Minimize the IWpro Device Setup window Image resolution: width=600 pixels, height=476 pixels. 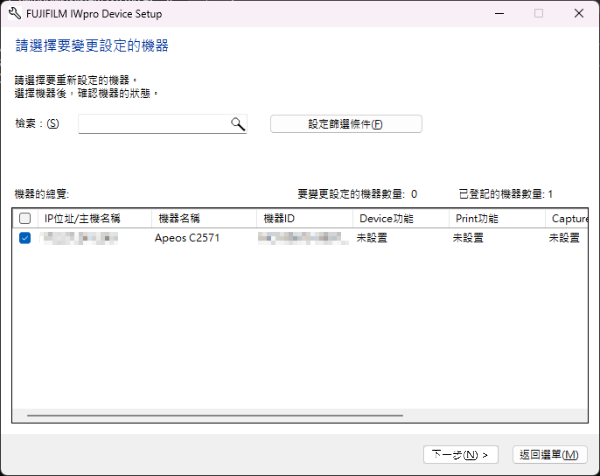point(499,14)
